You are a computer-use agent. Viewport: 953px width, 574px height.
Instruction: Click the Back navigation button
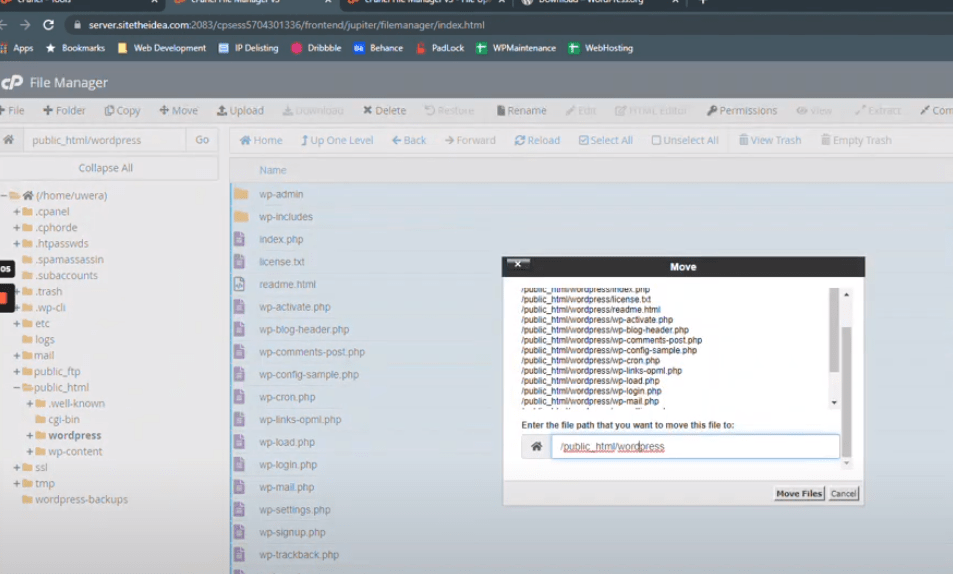coord(408,140)
